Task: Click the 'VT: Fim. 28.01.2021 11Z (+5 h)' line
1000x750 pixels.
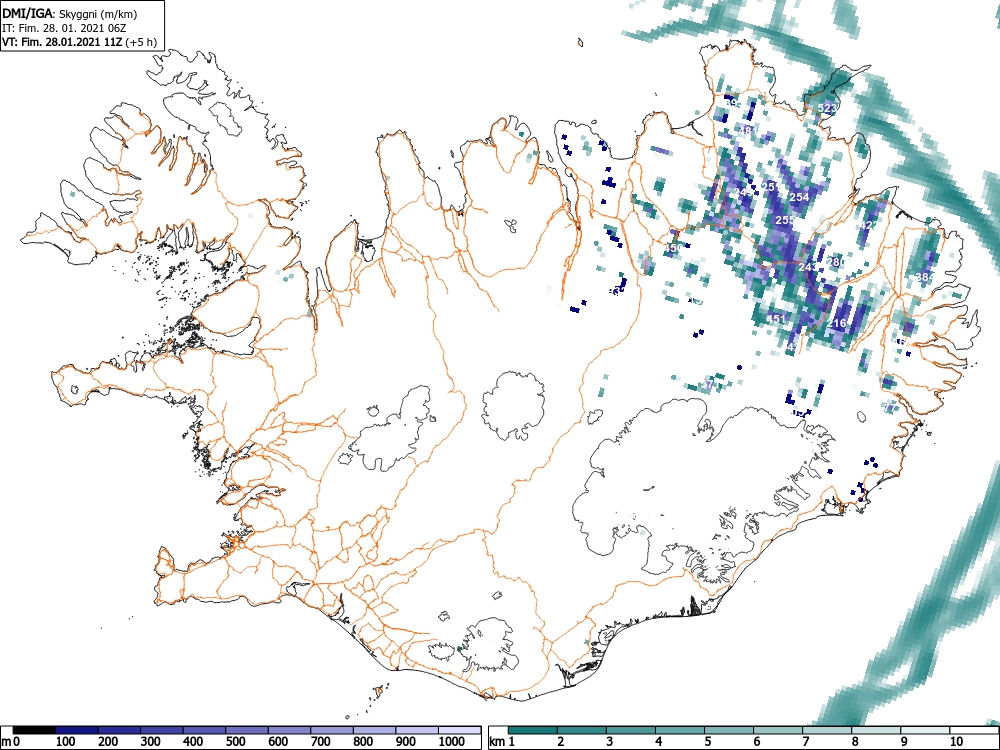Action: [x=79, y=42]
